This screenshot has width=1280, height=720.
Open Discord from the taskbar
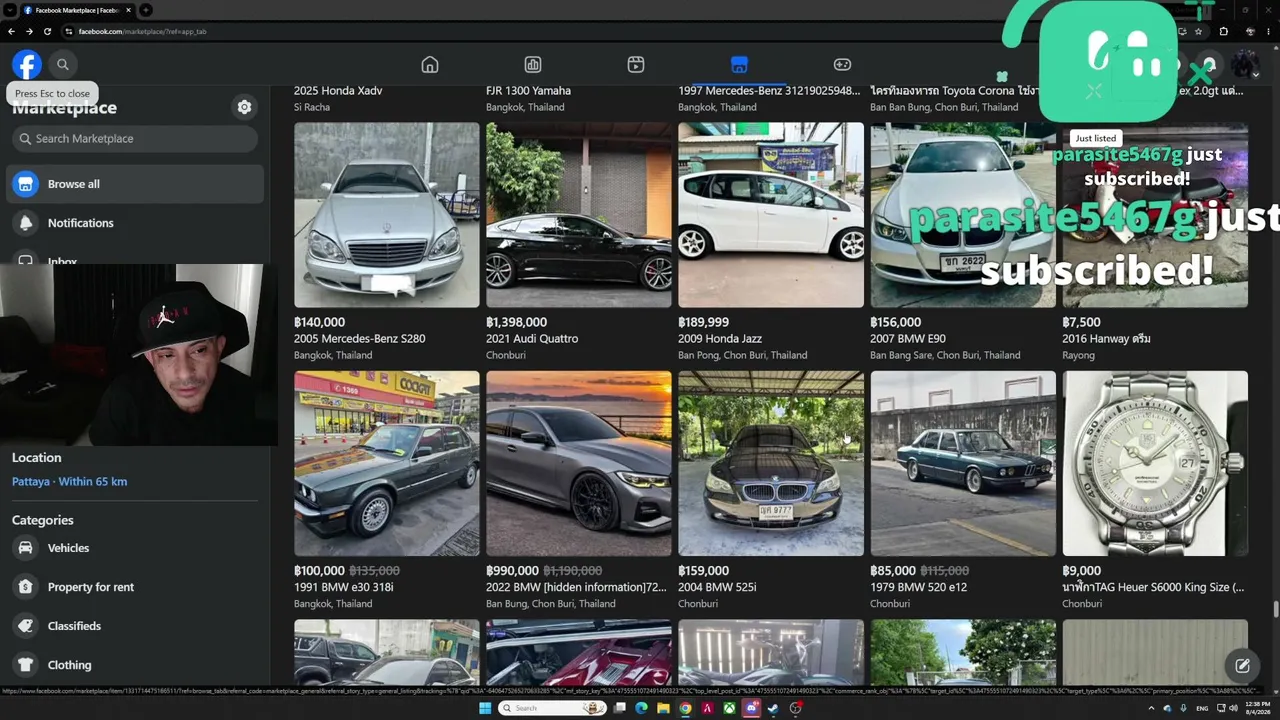[x=751, y=708]
